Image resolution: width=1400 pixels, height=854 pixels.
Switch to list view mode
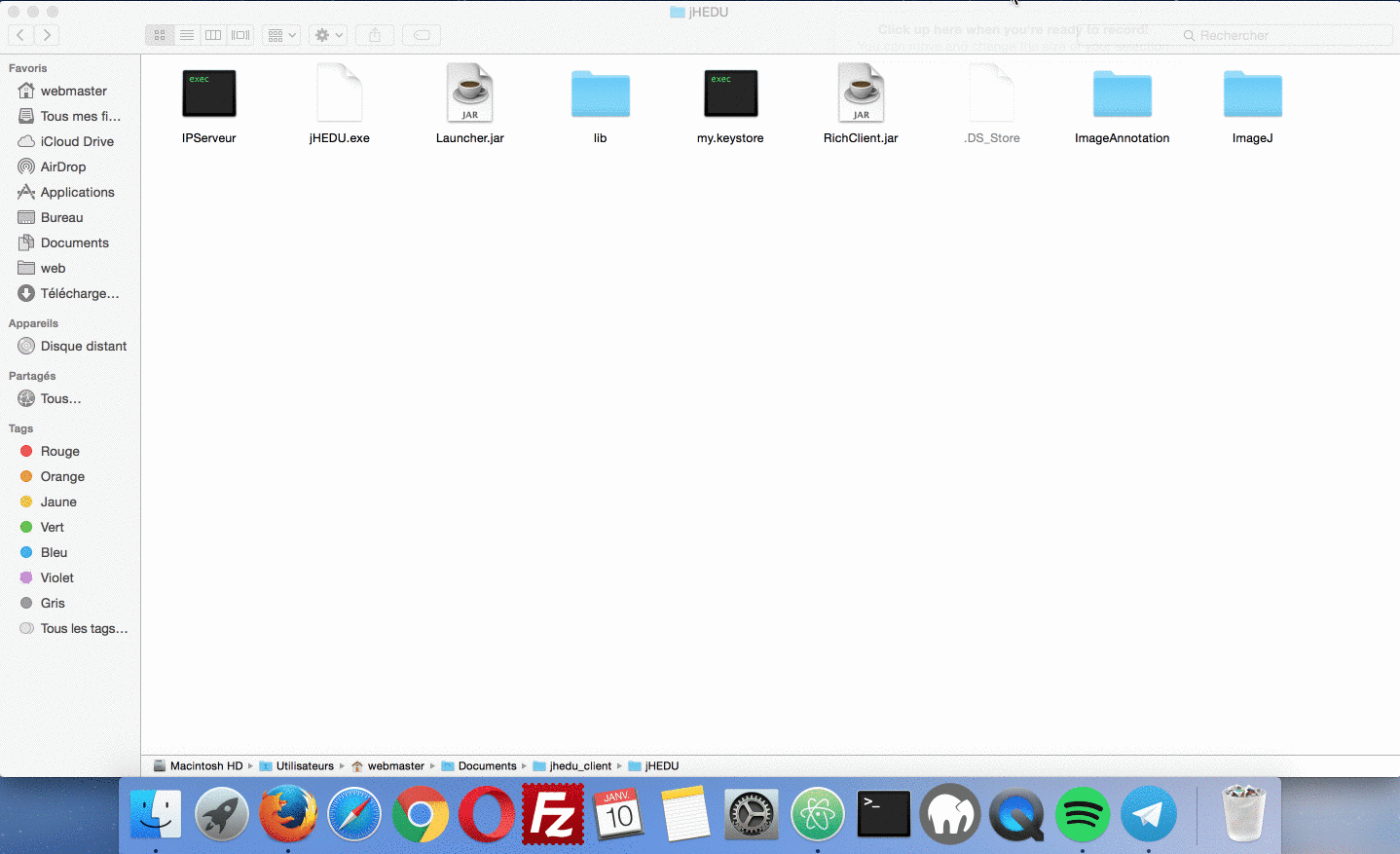(187, 35)
